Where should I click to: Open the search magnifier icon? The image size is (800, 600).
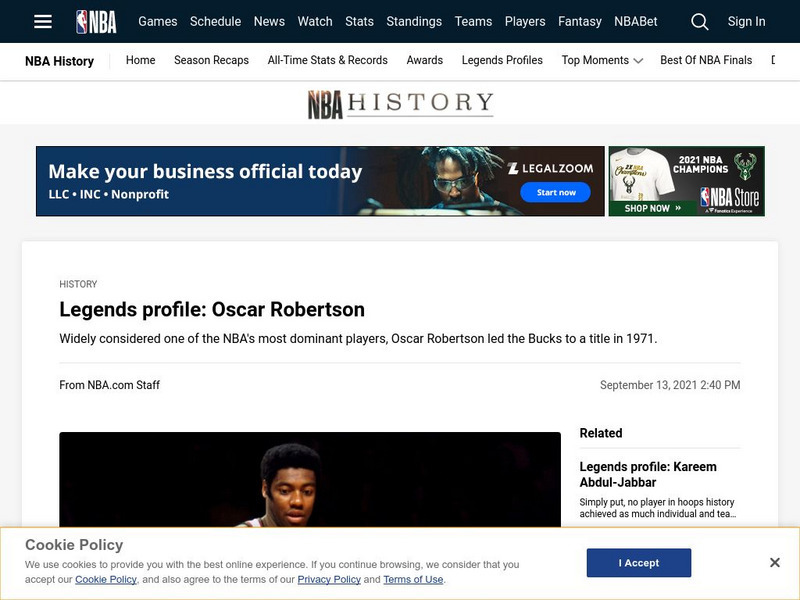[x=699, y=21]
